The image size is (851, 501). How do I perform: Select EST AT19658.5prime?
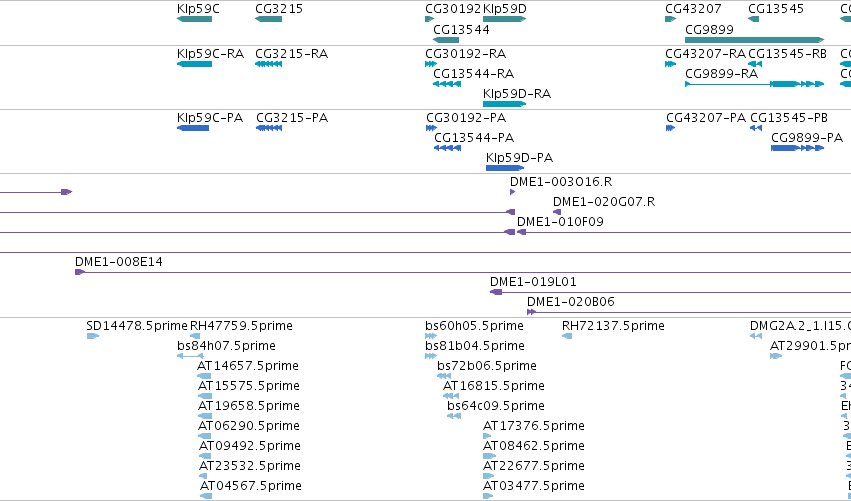(205, 416)
